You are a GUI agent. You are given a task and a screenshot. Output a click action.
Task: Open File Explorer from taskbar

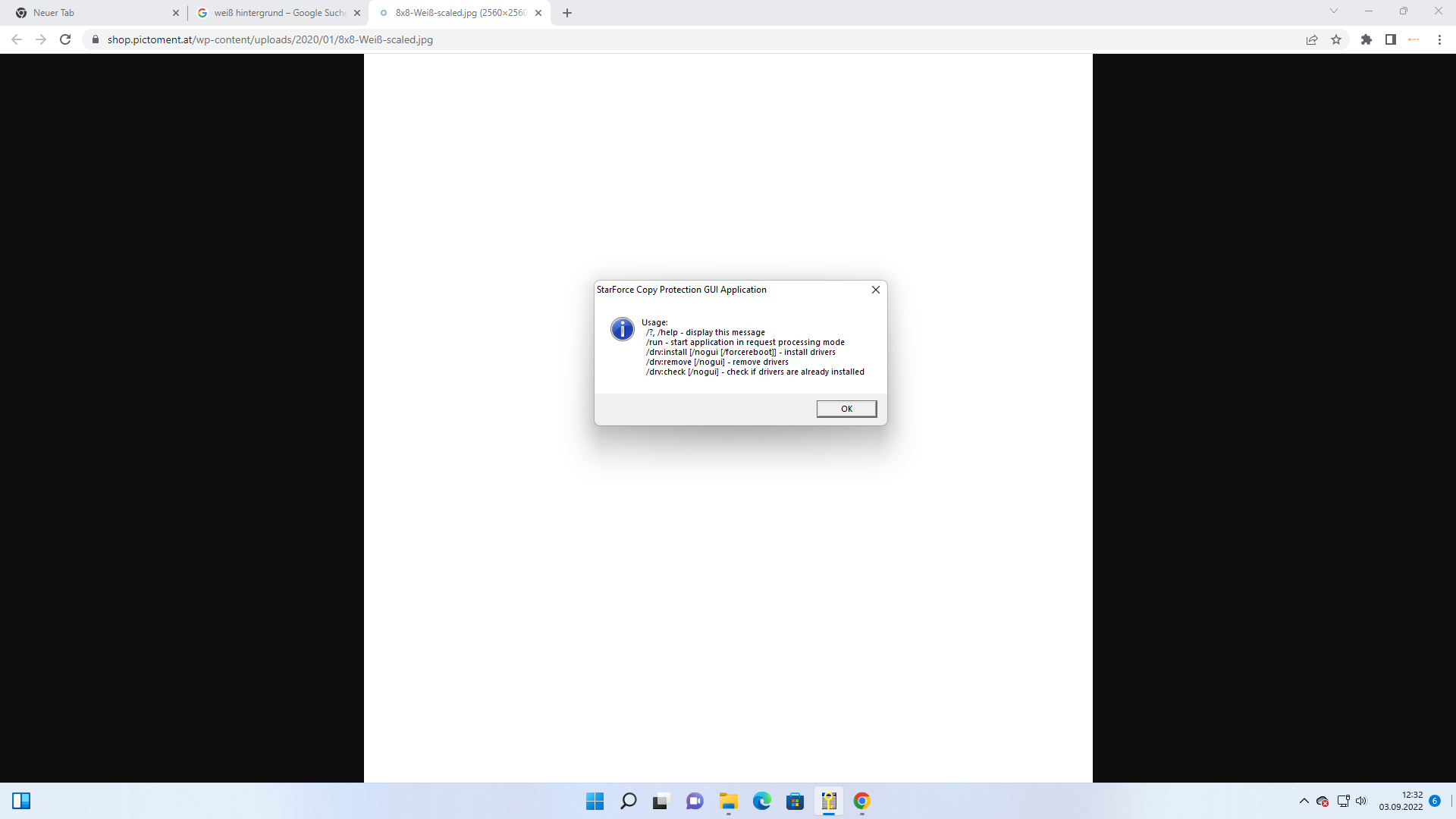[x=729, y=801]
